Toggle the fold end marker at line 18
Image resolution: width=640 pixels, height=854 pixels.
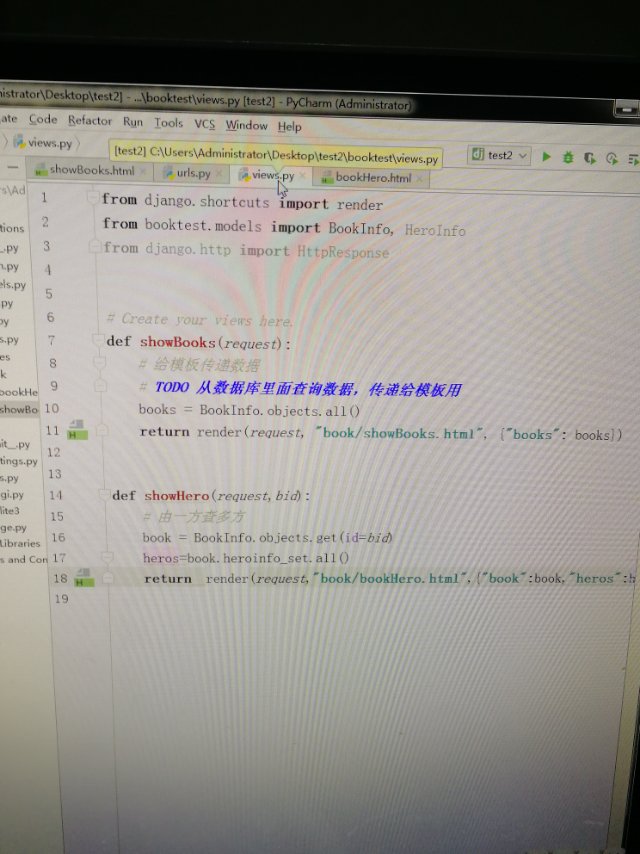click(x=108, y=578)
